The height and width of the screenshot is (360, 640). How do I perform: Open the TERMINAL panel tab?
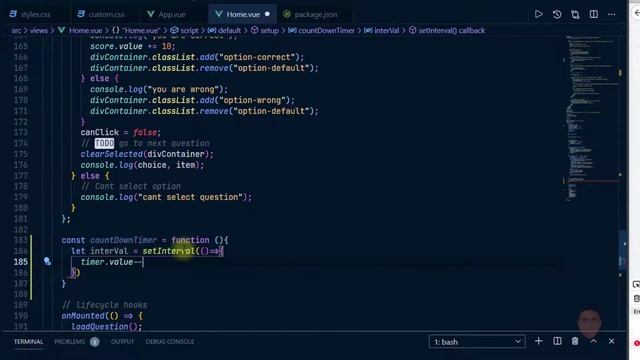pyautogui.click(x=28, y=342)
